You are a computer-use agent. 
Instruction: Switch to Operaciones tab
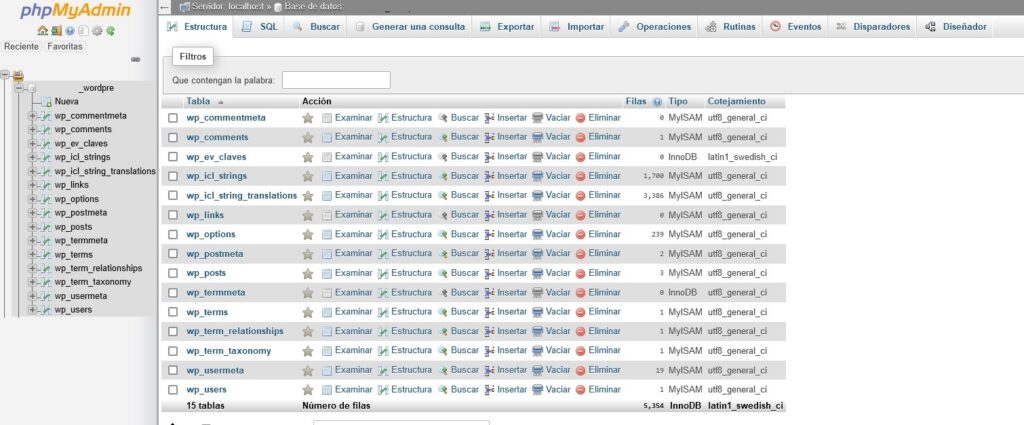(654, 27)
